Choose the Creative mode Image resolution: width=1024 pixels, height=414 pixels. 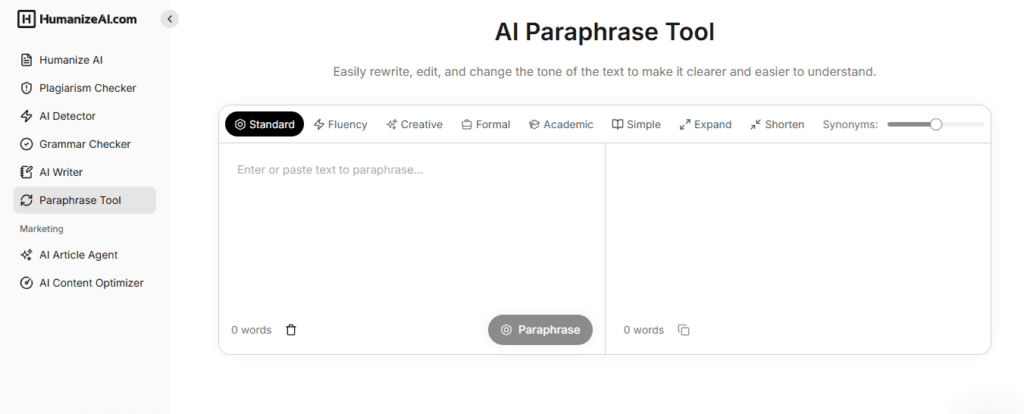tap(414, 124)
